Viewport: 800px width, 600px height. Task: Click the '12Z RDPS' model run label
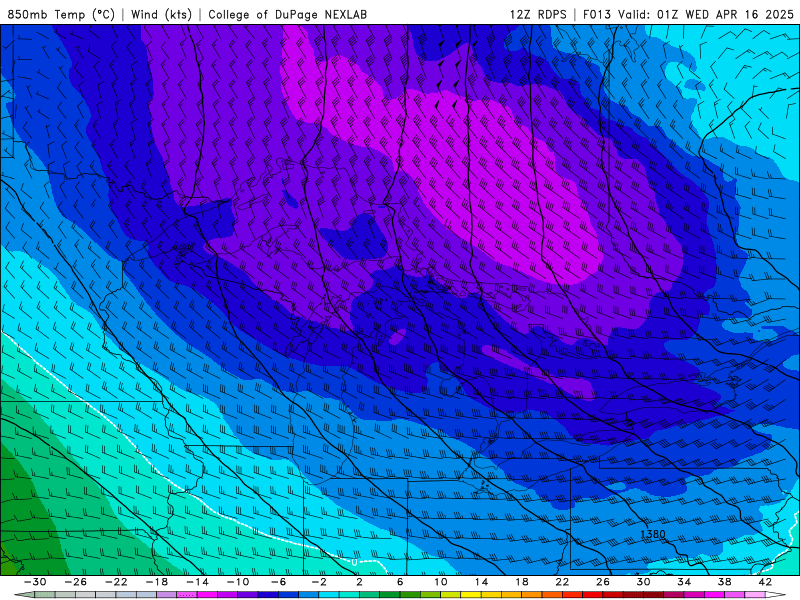pos(538,14)
